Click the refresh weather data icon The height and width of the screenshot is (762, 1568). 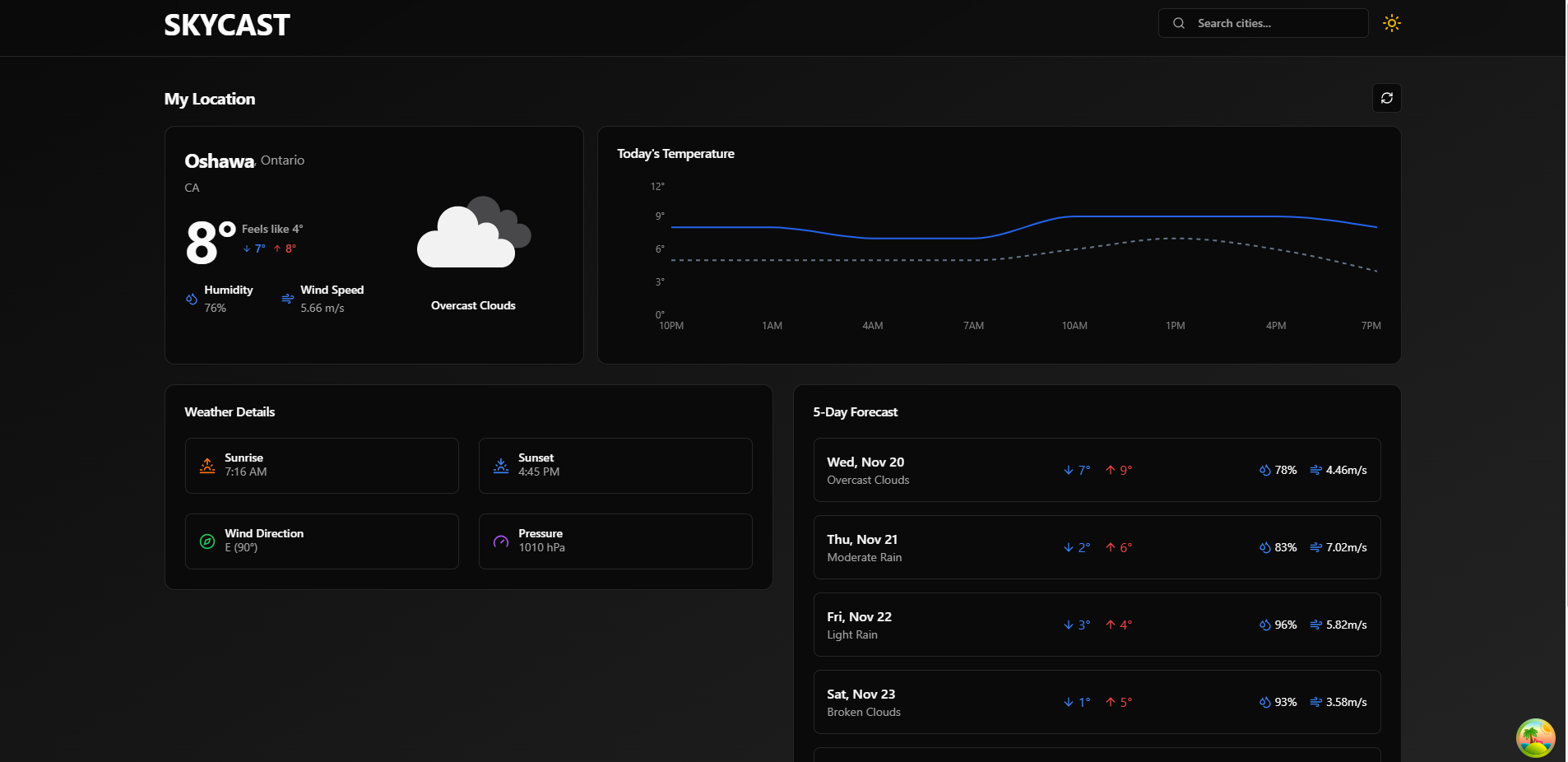(1386, 98)
